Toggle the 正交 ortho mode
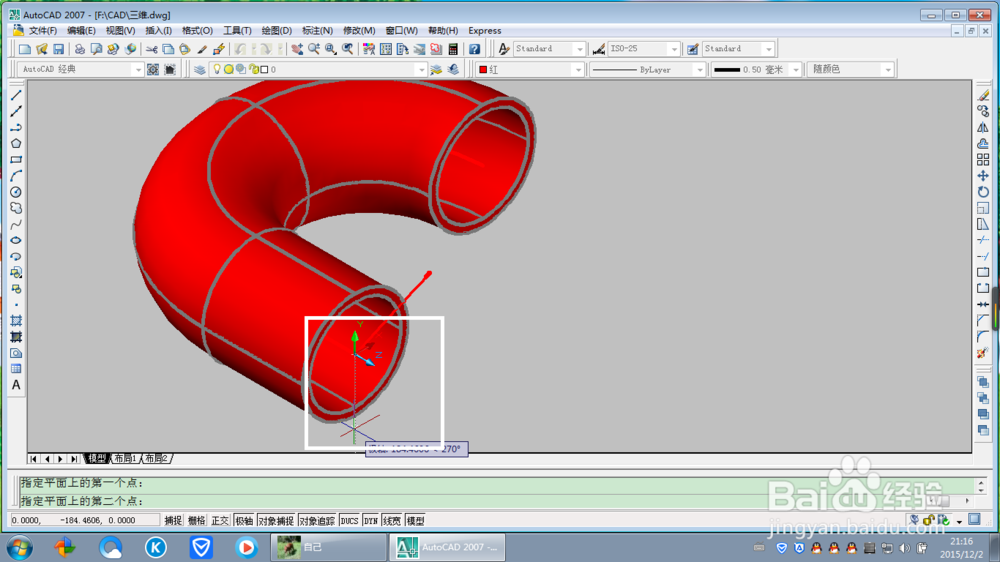 pos(219,521)
